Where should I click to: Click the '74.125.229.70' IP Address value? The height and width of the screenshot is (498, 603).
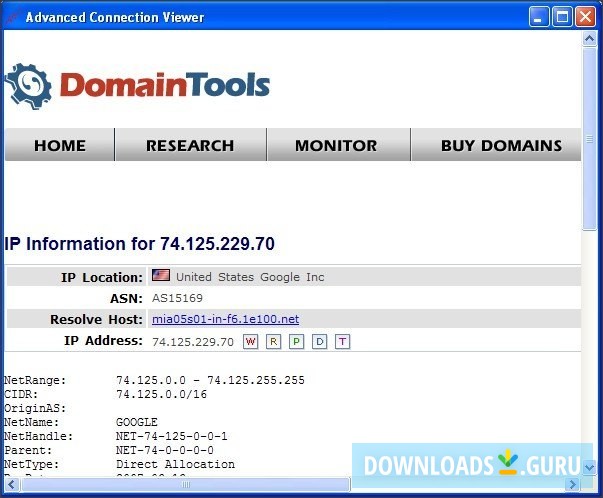click(x=193, y=342)
